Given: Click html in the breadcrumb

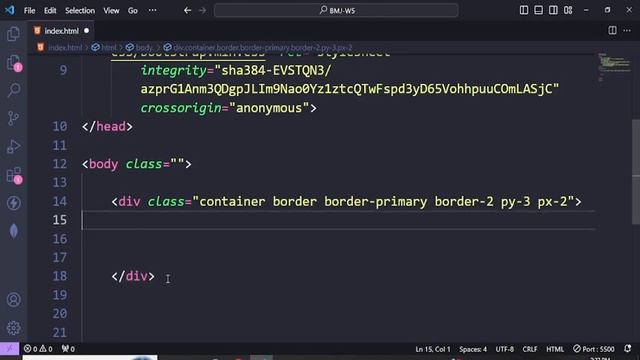Looking at the screenshot, I should tap(109, 48).
